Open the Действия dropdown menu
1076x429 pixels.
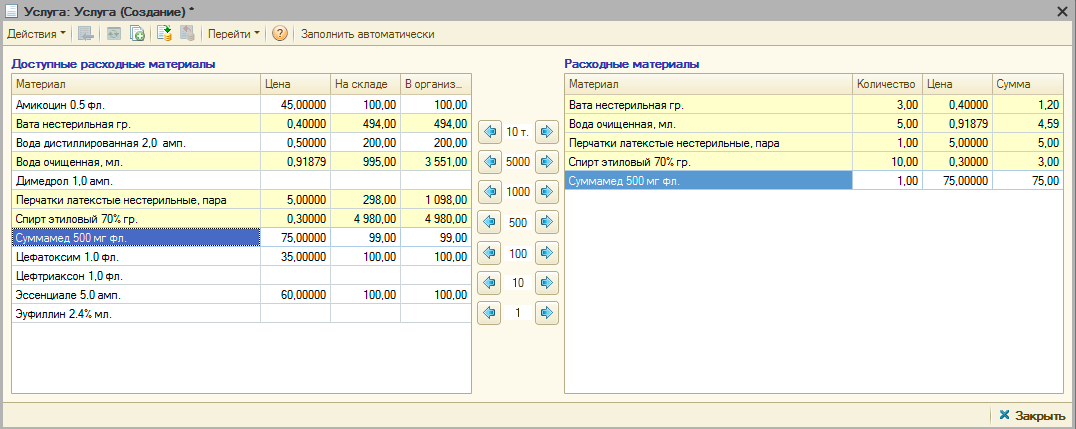pos(36,33)
